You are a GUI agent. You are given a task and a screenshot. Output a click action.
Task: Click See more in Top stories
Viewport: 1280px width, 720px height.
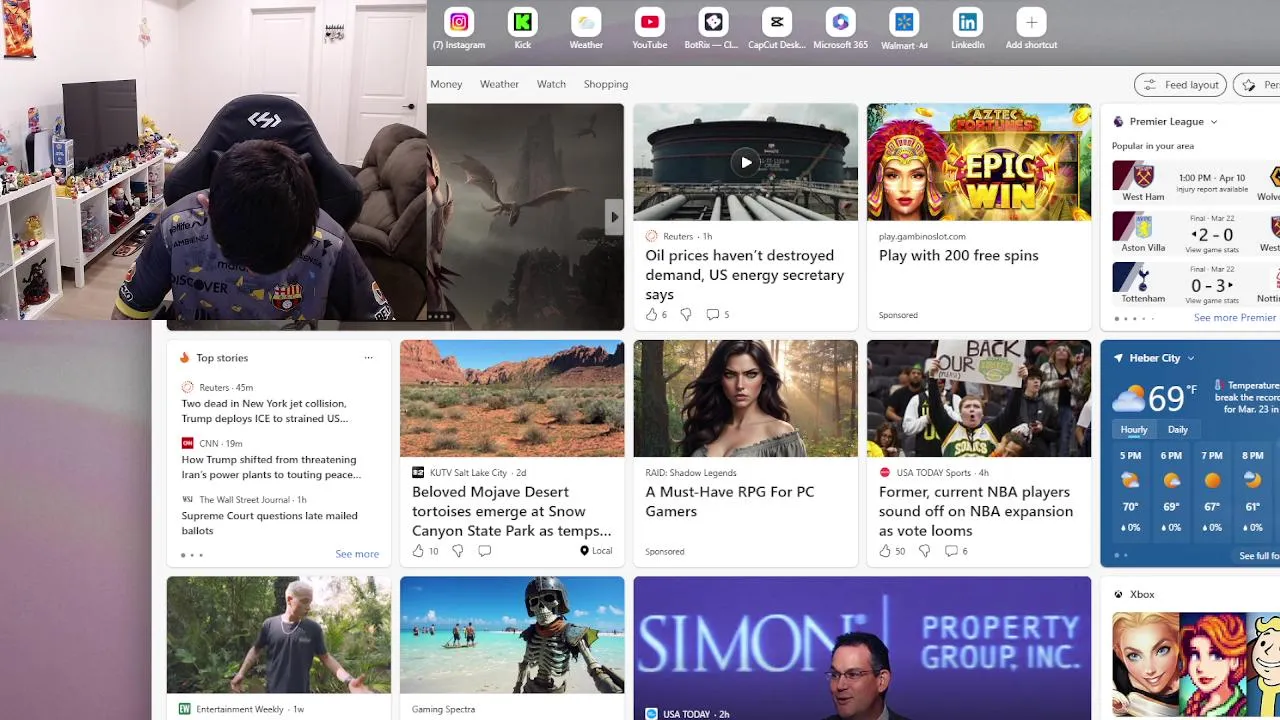pos(357,554)
